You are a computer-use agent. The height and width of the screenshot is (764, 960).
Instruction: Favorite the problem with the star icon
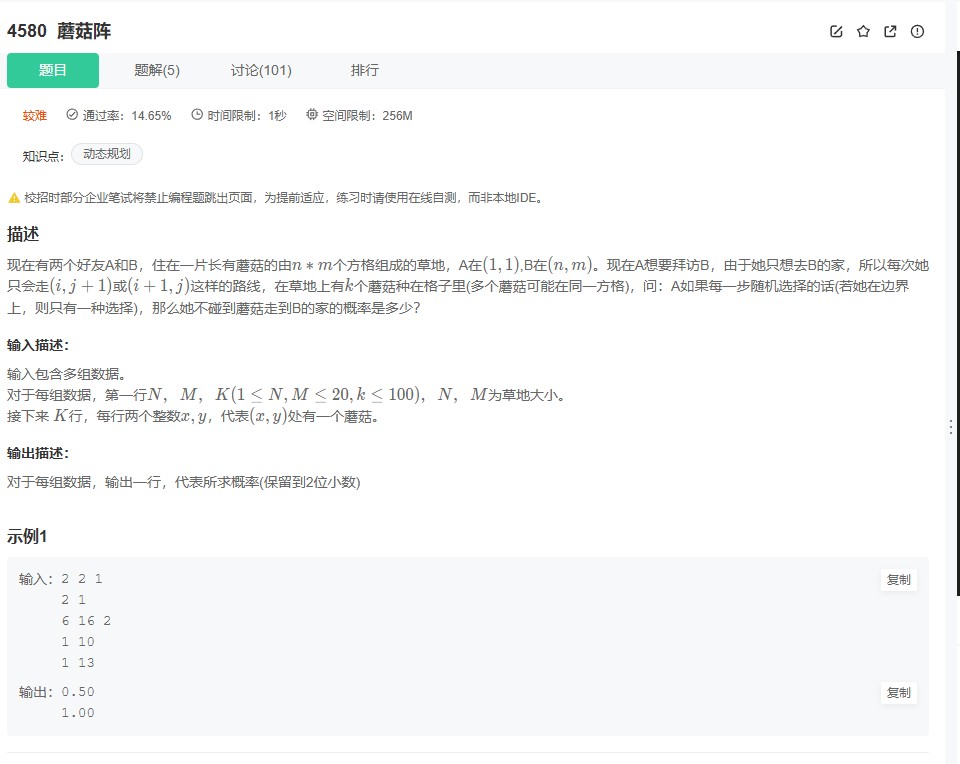pyautogui.click(x=863, y=31)
